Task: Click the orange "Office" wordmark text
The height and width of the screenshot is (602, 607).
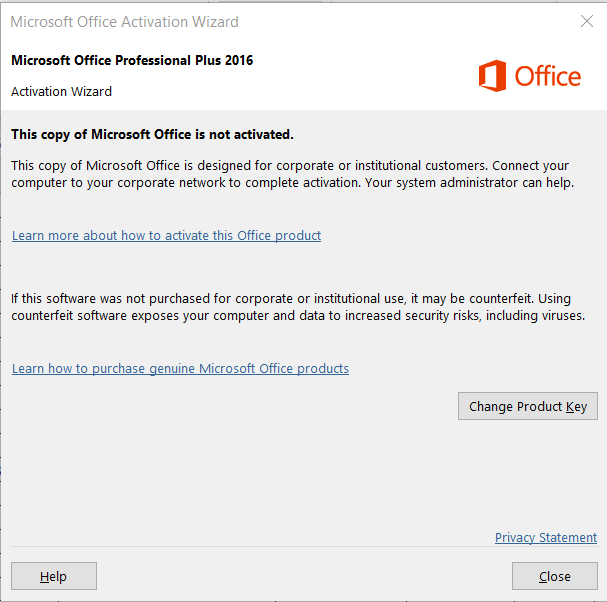Action: pos(547,76)
